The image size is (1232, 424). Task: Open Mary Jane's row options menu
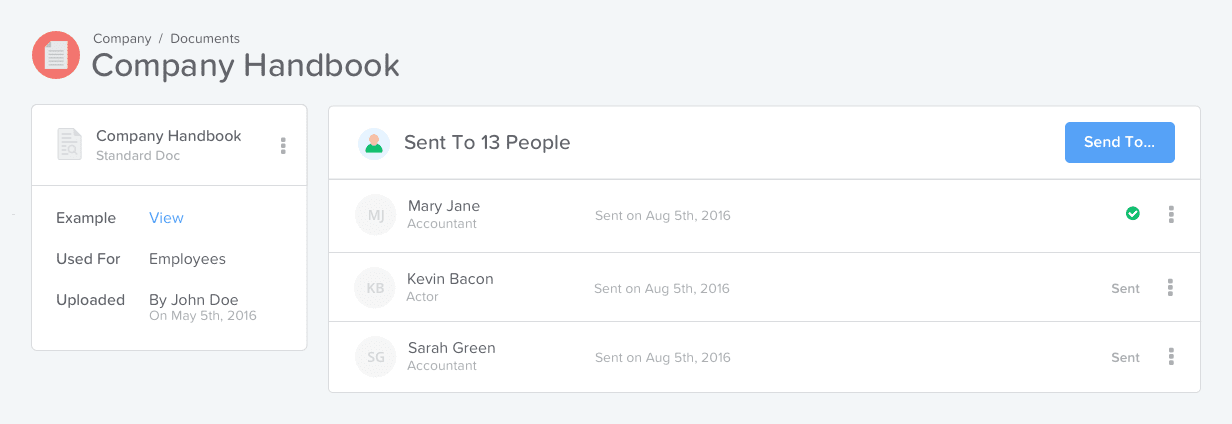[x=1171, y=215]
